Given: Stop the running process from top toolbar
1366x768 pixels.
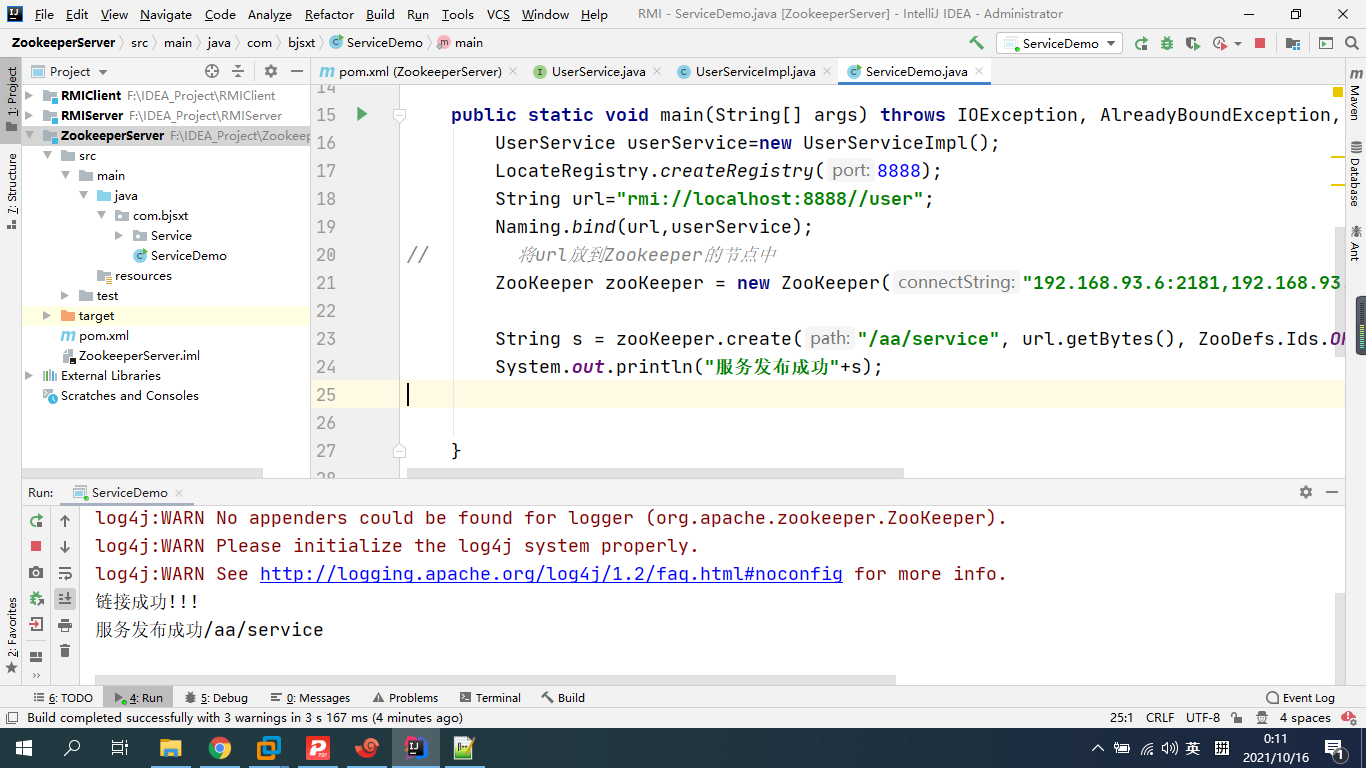Looking at the screenshot, I should point(1260,43).
